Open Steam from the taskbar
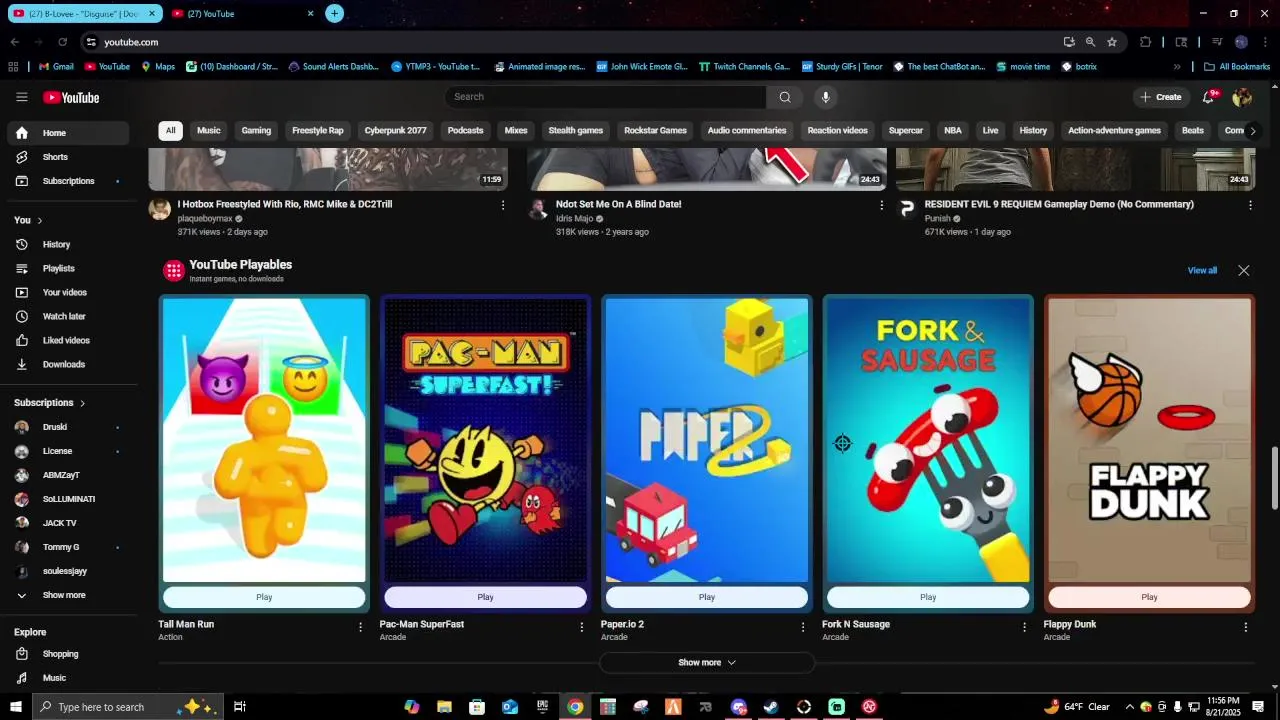This screenshot has height=720, width=1280. pyautogui.click(x=771, y=707)
